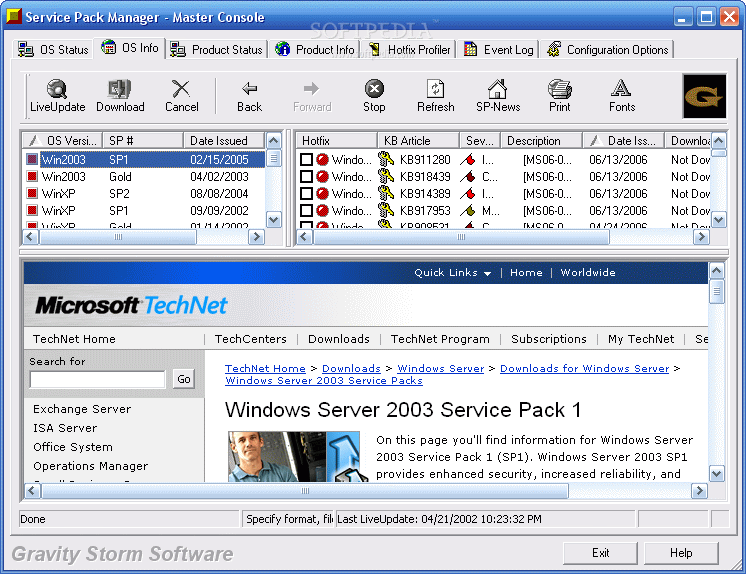Check the KB911280 hotfix checkbox
Viewport: 746px width, 574px height.
coord(306,159)
